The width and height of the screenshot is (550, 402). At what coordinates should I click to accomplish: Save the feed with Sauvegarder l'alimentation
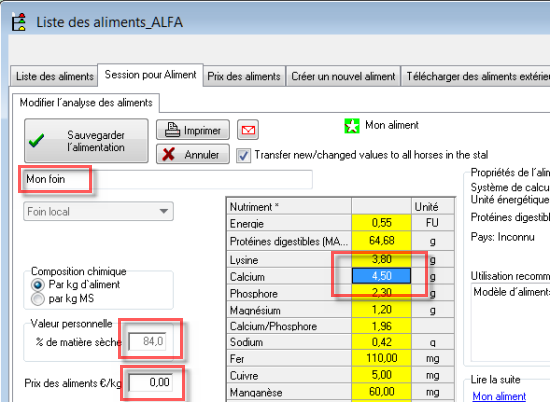[x=86, y=141]
